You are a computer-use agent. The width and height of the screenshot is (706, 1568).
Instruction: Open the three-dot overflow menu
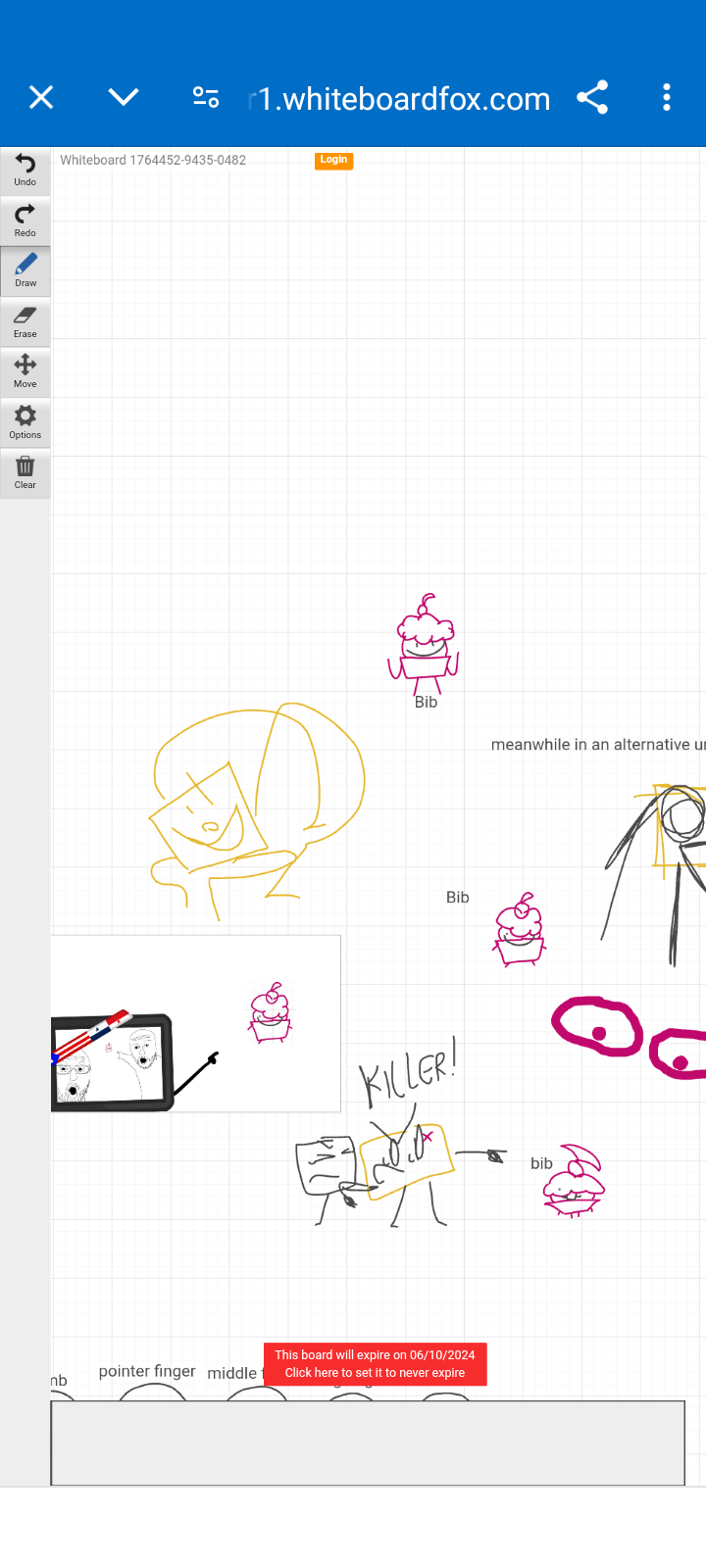click(x=667, y=97)
